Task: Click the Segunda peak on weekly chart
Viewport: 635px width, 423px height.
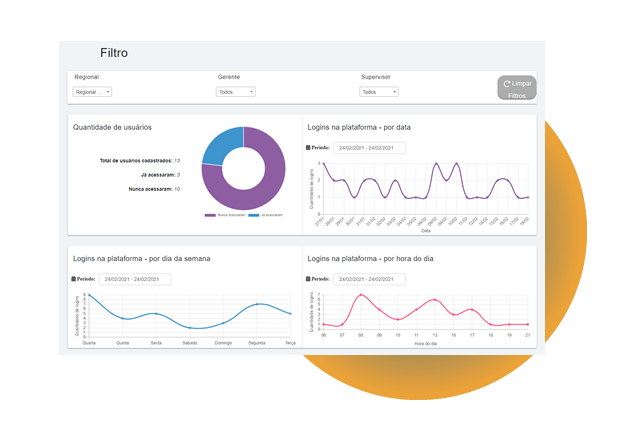Action: point(257,304)
